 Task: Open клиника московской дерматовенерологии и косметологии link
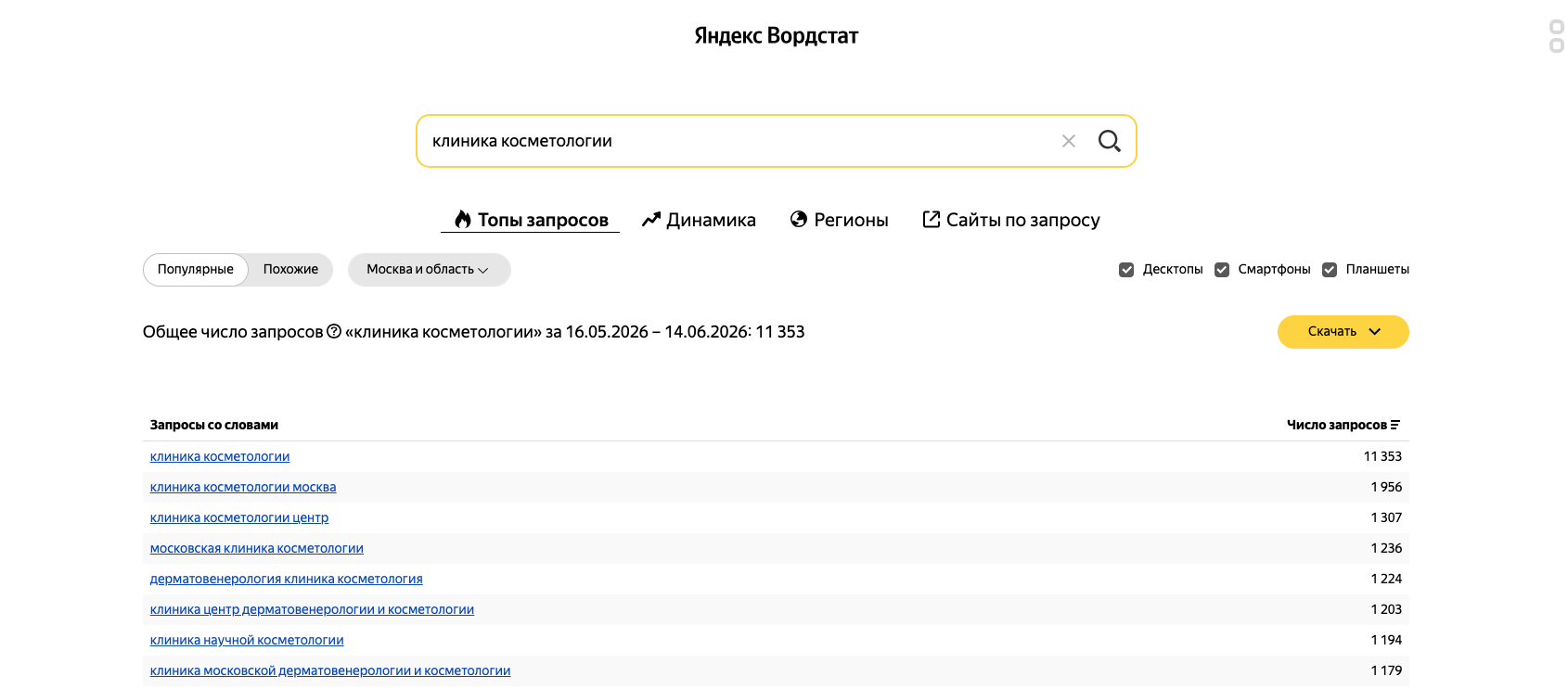coord(330,670)
